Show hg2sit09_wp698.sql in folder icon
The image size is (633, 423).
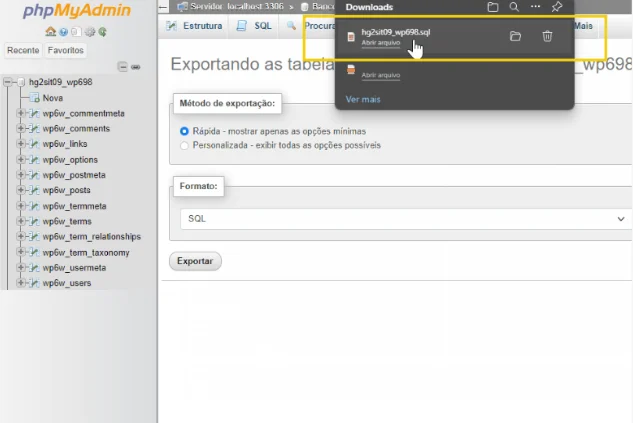[515, 36]
